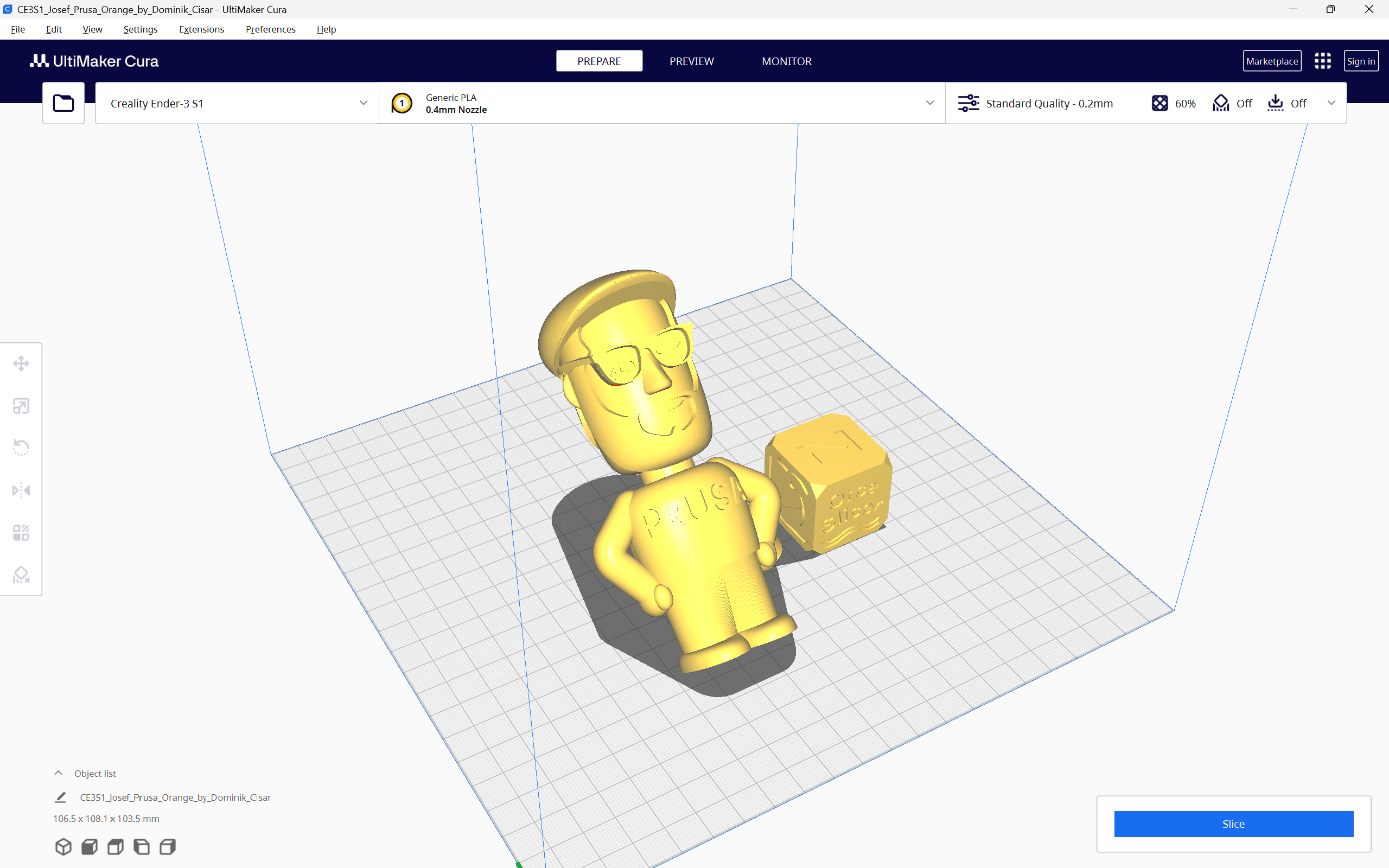Select the Scale tool
This screenshot has height=868, width=1389.
click(21, 406)
